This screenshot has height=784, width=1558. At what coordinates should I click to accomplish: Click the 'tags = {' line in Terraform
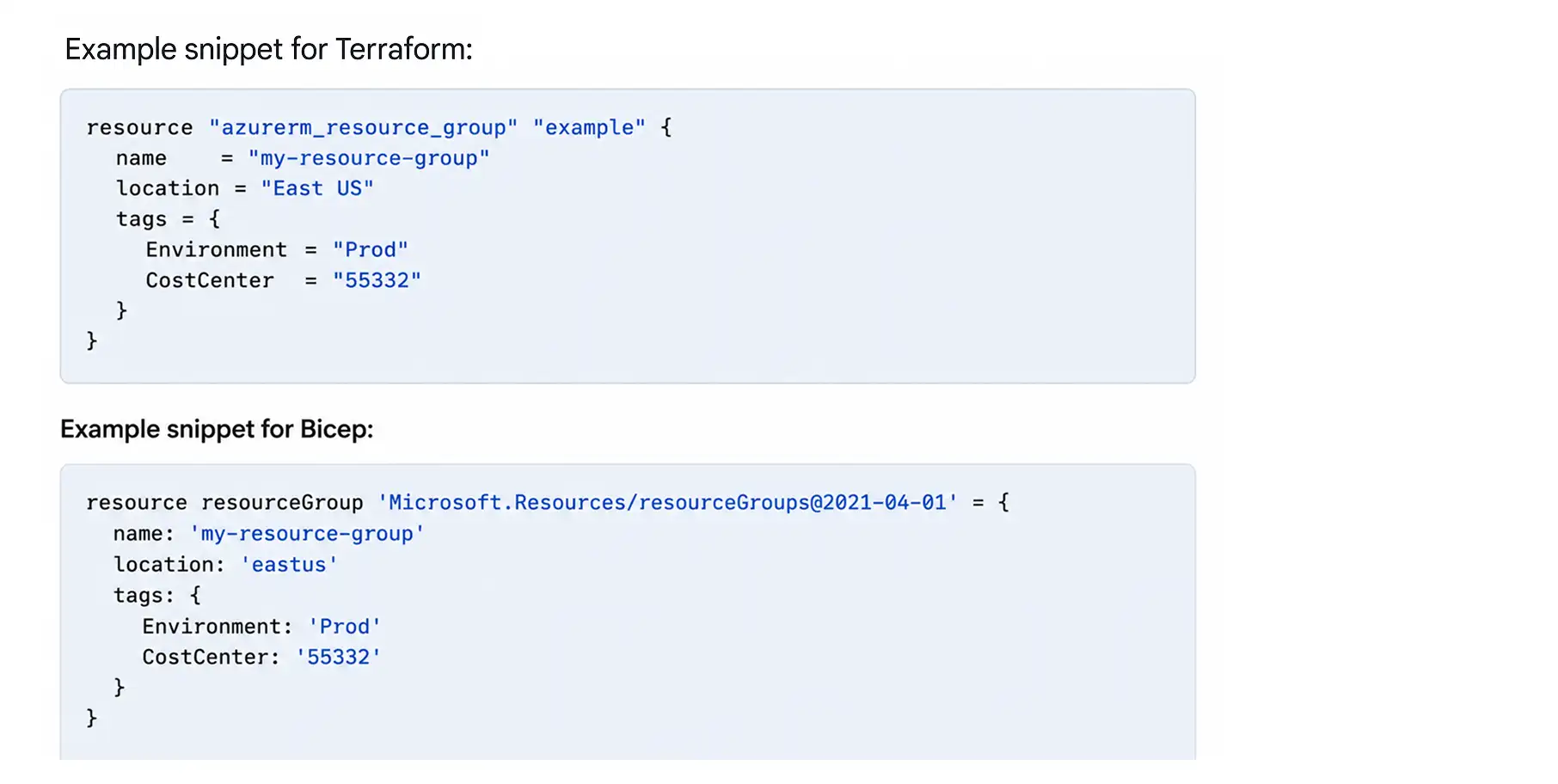169,219
